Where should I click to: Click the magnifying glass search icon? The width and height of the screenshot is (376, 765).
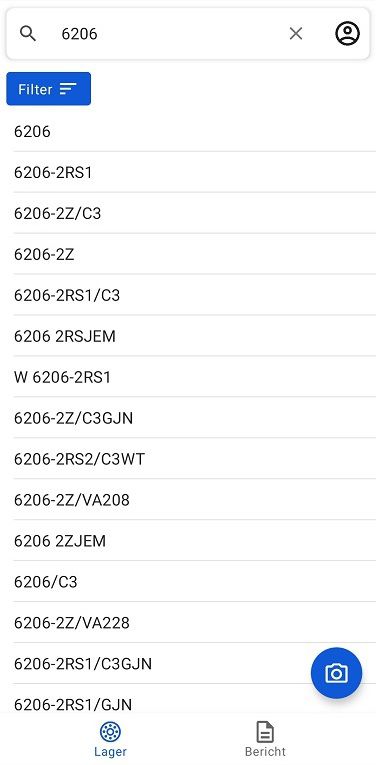pos(28,34)
